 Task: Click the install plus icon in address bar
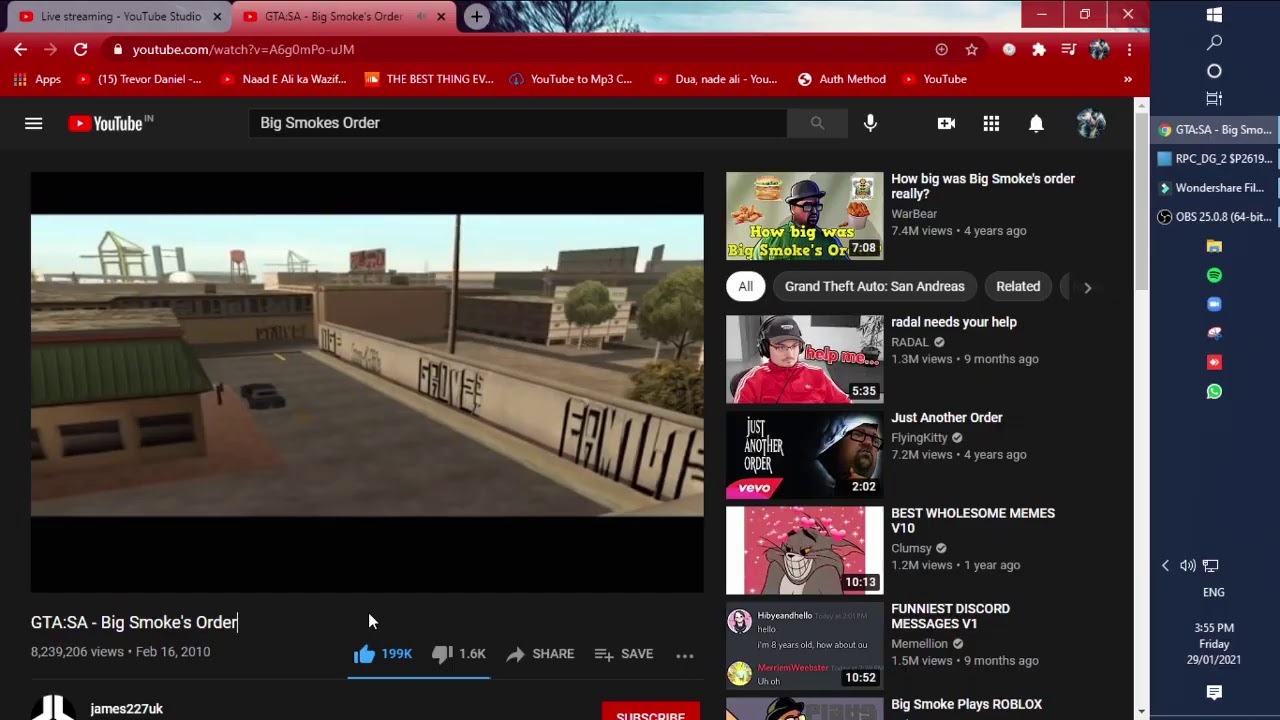(941, 49)
